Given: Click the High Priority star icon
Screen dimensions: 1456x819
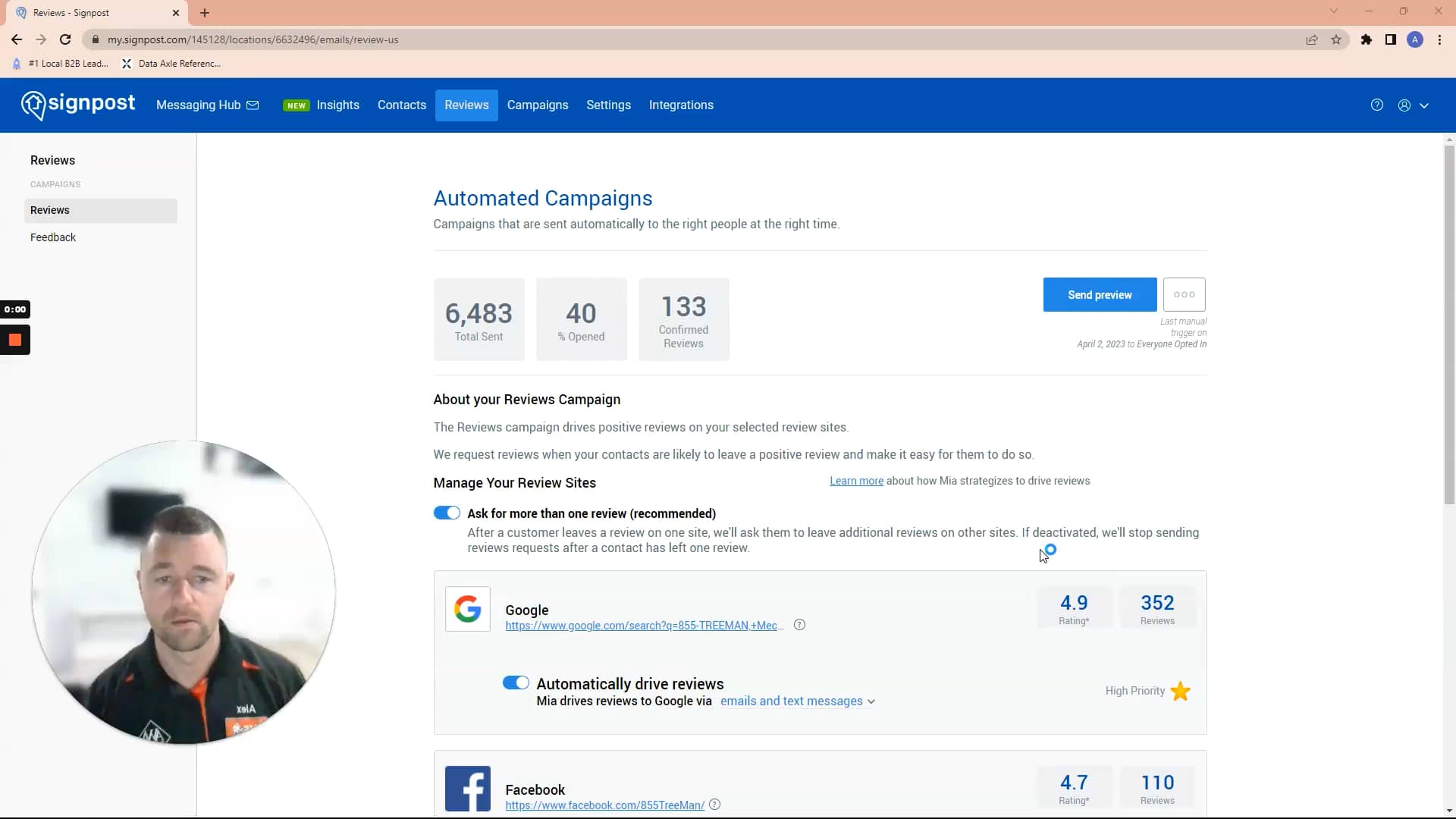Looking at the screenshot, I should (1180, 691).
